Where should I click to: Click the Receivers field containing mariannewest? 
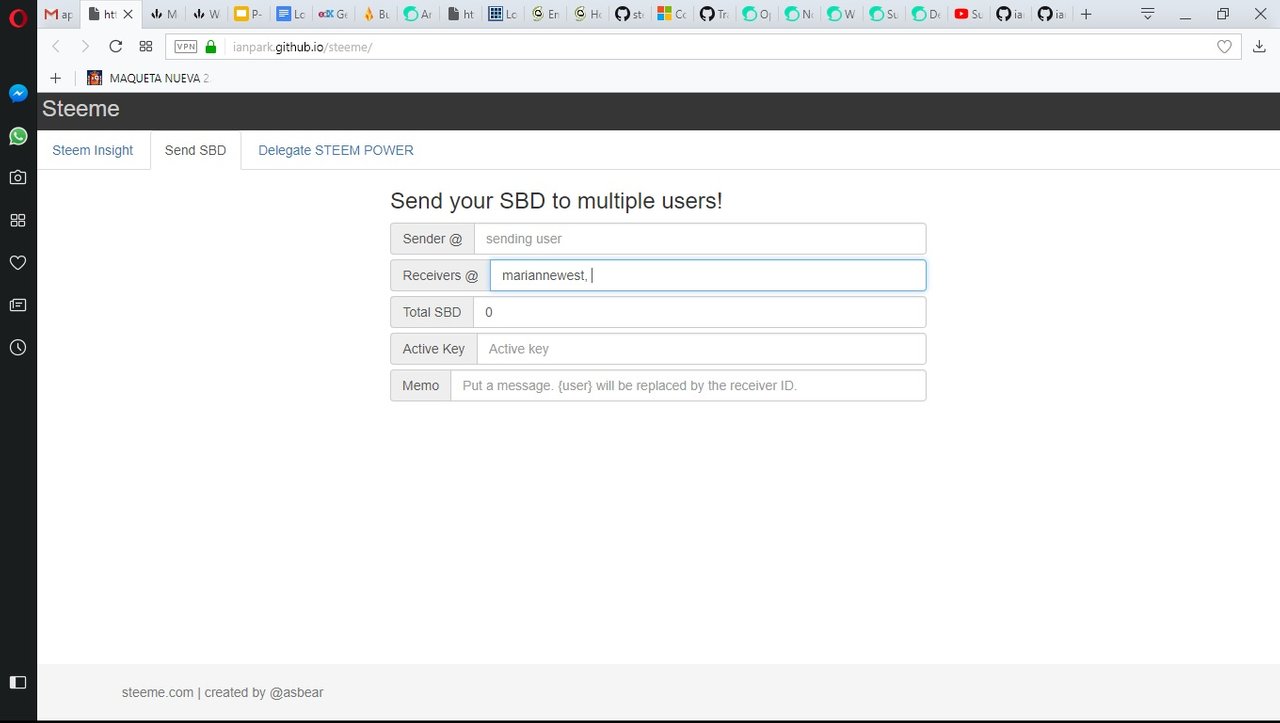tap(708, 275)
